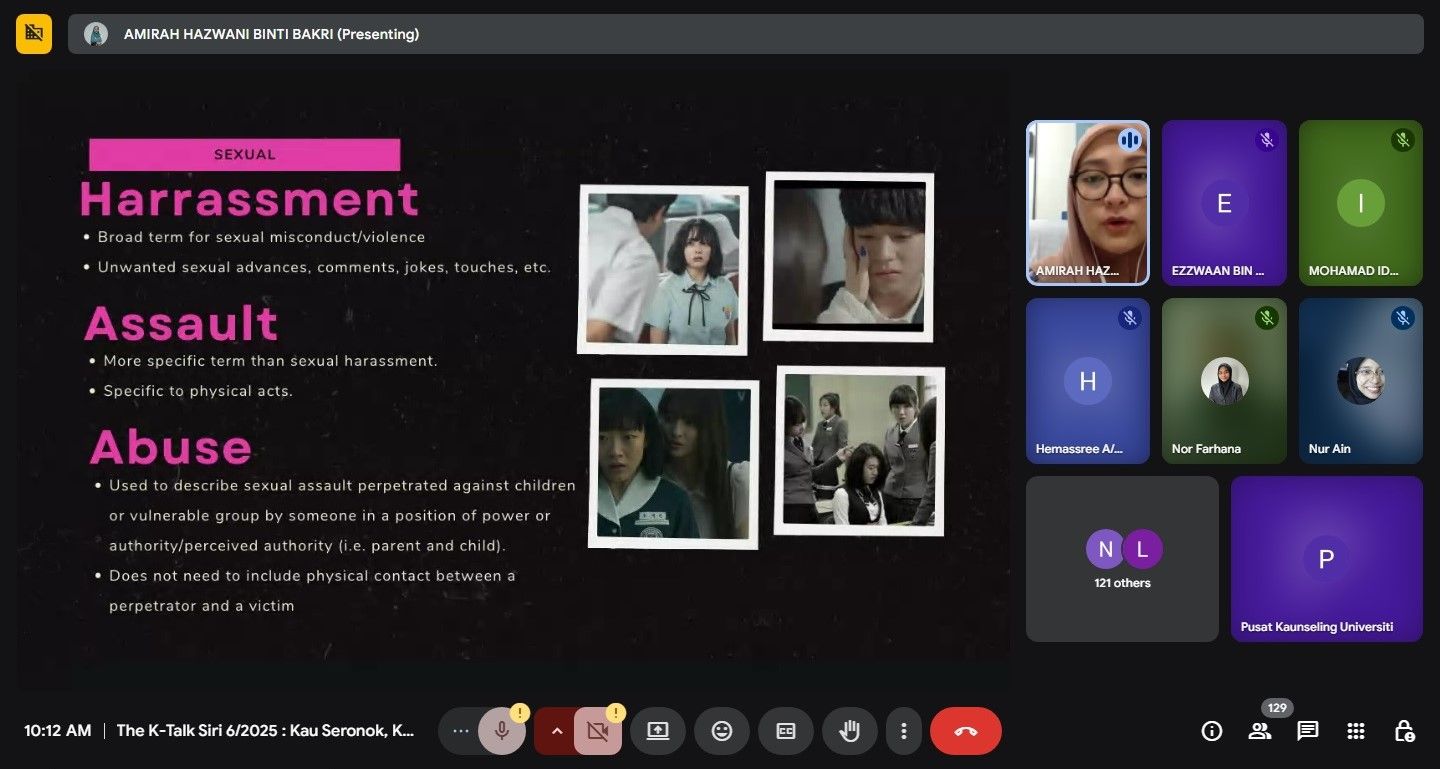Open host controls lock icon
This screenshot has height=769, width=1440.
click(1404, 731)
